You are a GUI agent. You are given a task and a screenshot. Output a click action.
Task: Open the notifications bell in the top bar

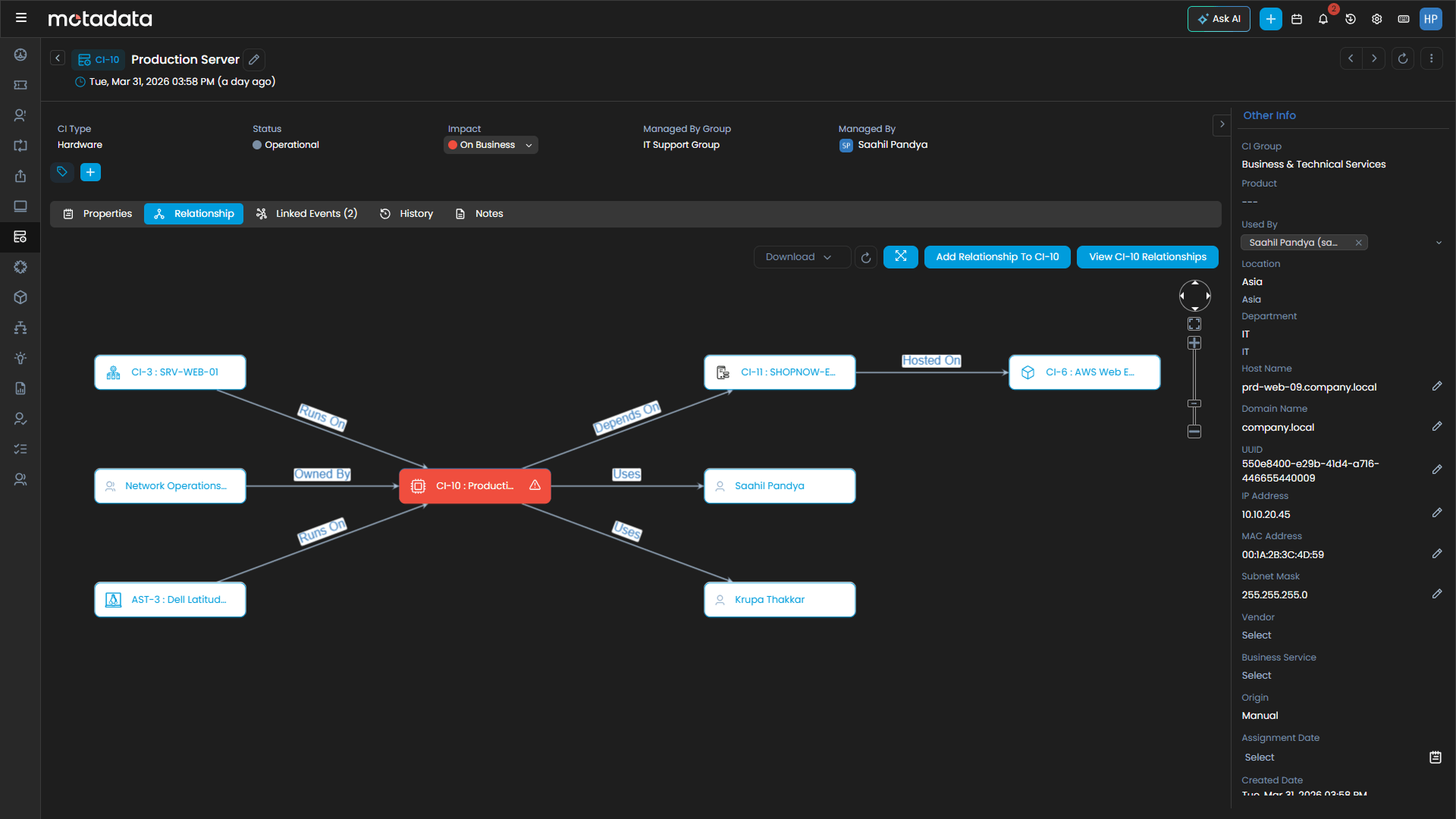[1323, 19]
